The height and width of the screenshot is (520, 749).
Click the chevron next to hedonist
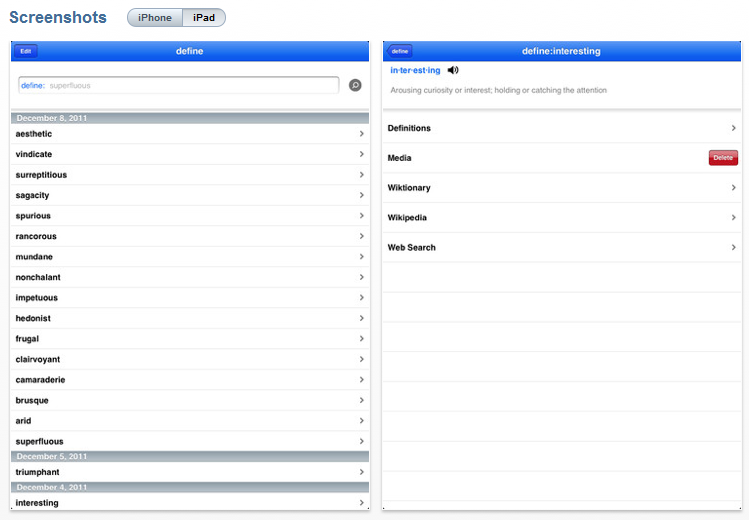(x=361, y=318)
